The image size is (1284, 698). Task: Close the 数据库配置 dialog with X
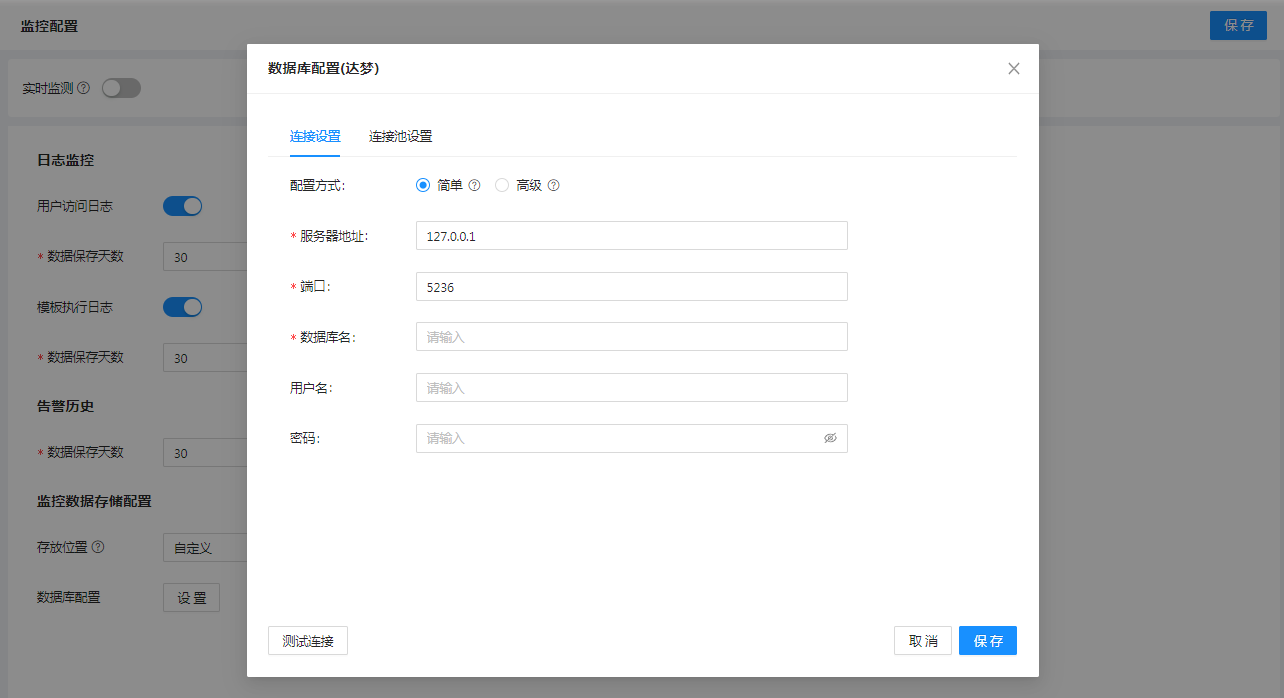click(x=1013, y=69)
